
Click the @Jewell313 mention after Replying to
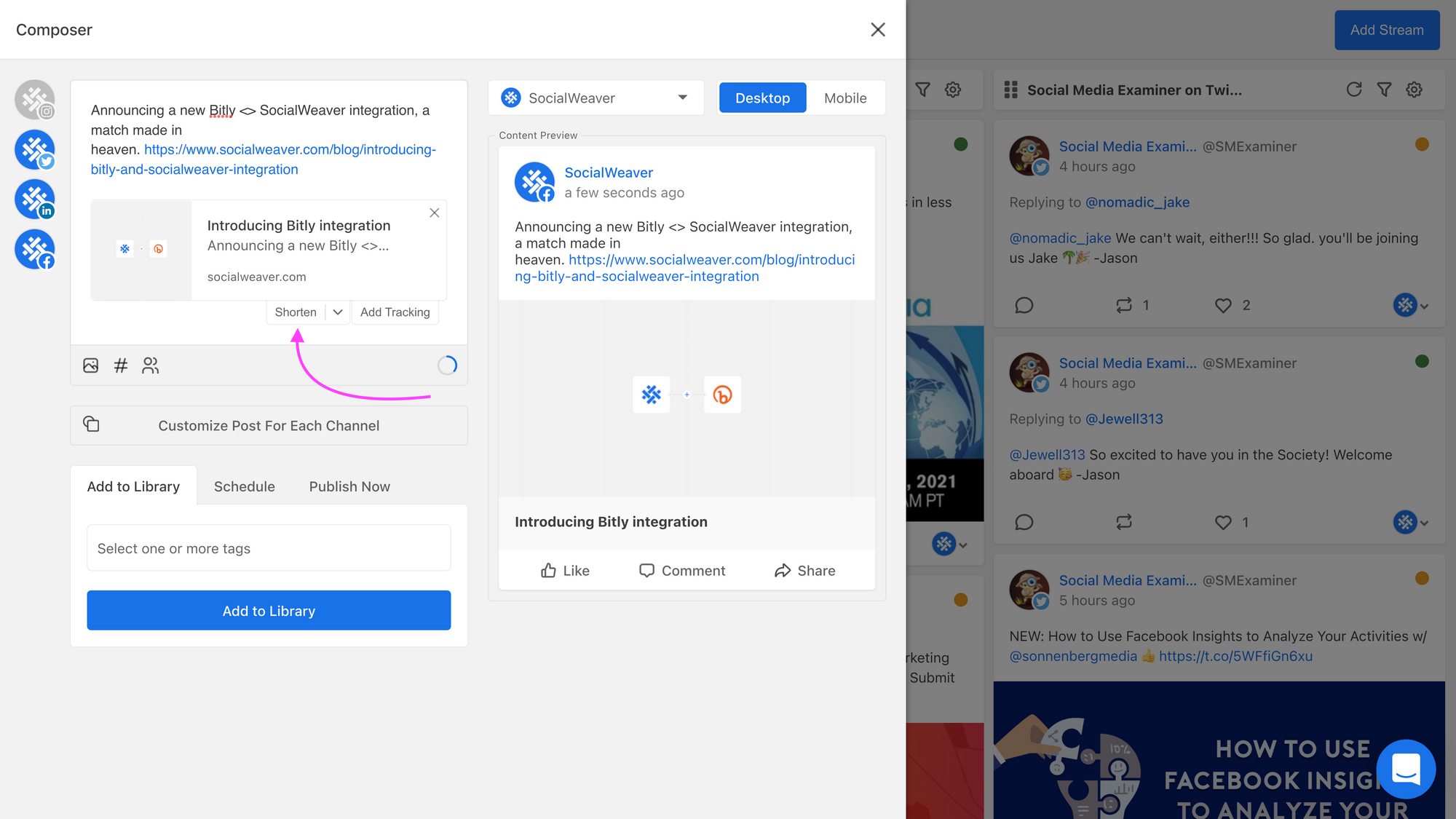pyautogui.click(x=1124, y=419)
